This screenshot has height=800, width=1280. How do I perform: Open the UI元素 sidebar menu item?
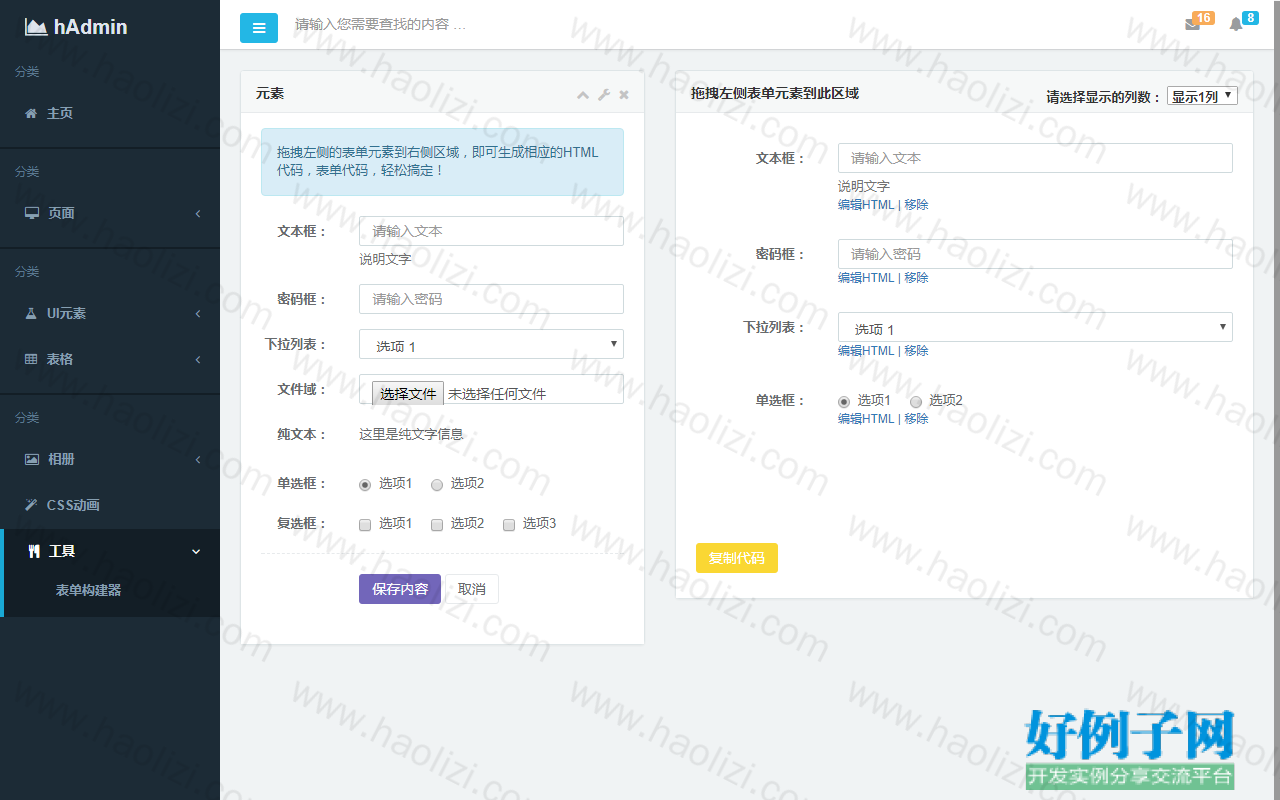click(110, 313)
